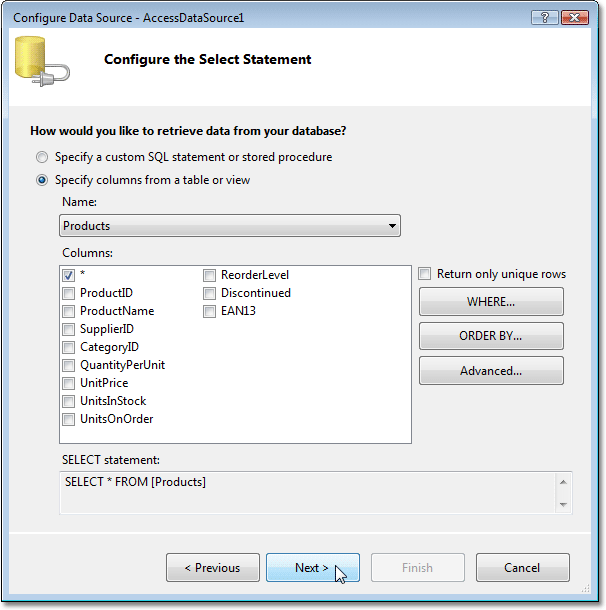The width and height of the screenshot is (606, 610).
Task: Click the 'Name:' label
Action: (79, 202)
